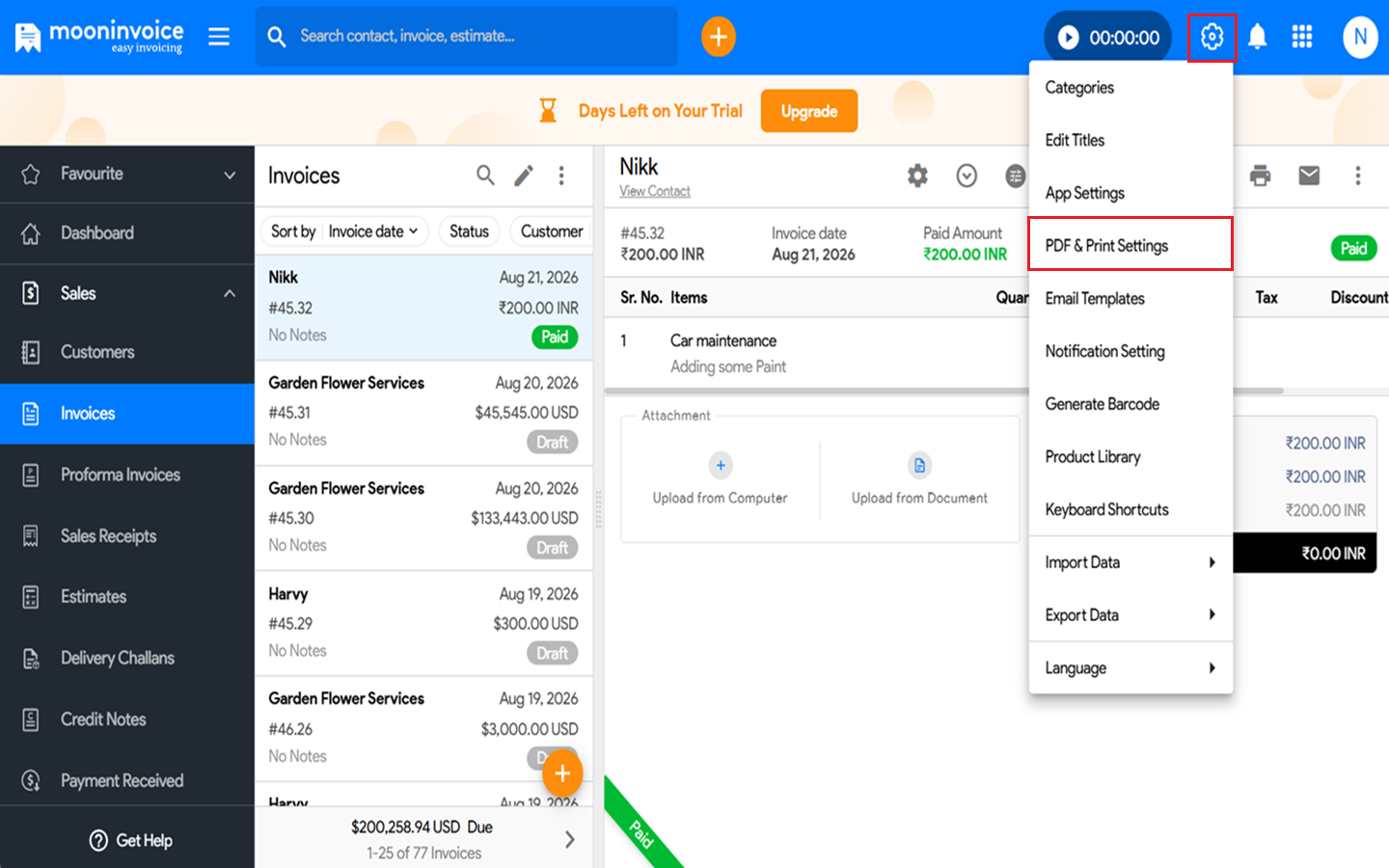Select Categories from settings menu
Image resolution: width=1389 pixels, height=868 pixels.
[x=1130, y=88]
